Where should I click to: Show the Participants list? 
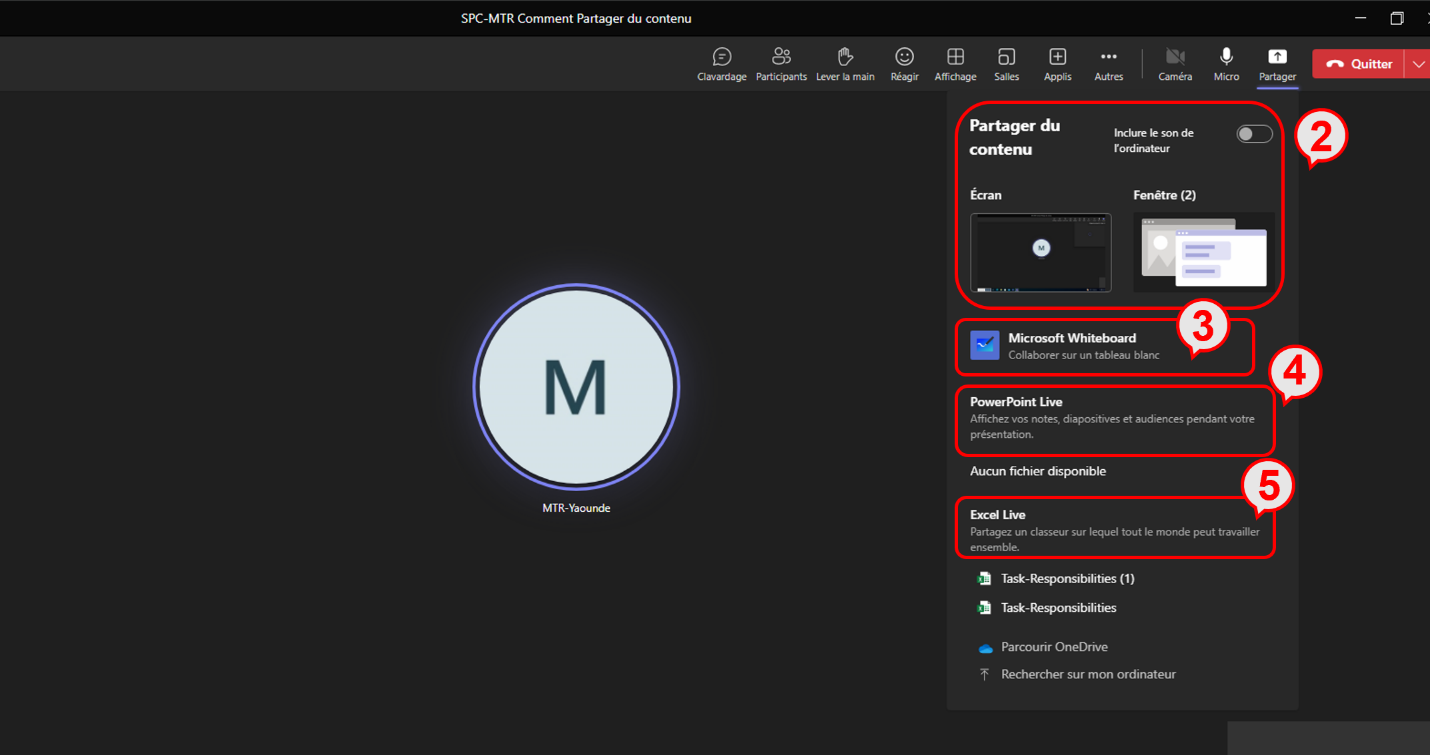tap(781, 63)
